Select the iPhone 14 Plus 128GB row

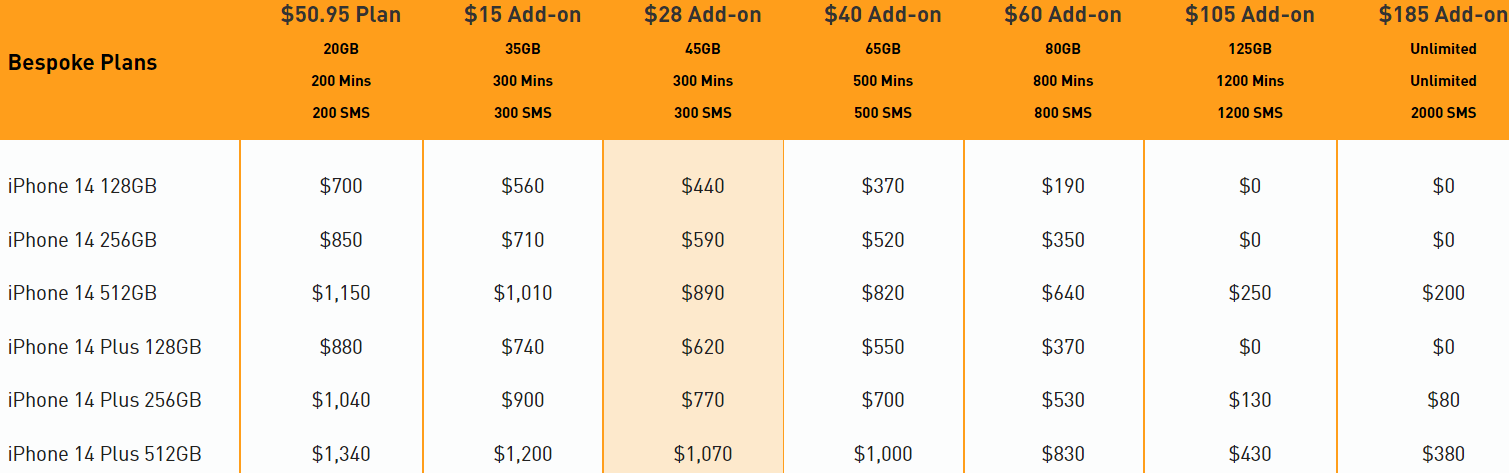coord(104,347)
